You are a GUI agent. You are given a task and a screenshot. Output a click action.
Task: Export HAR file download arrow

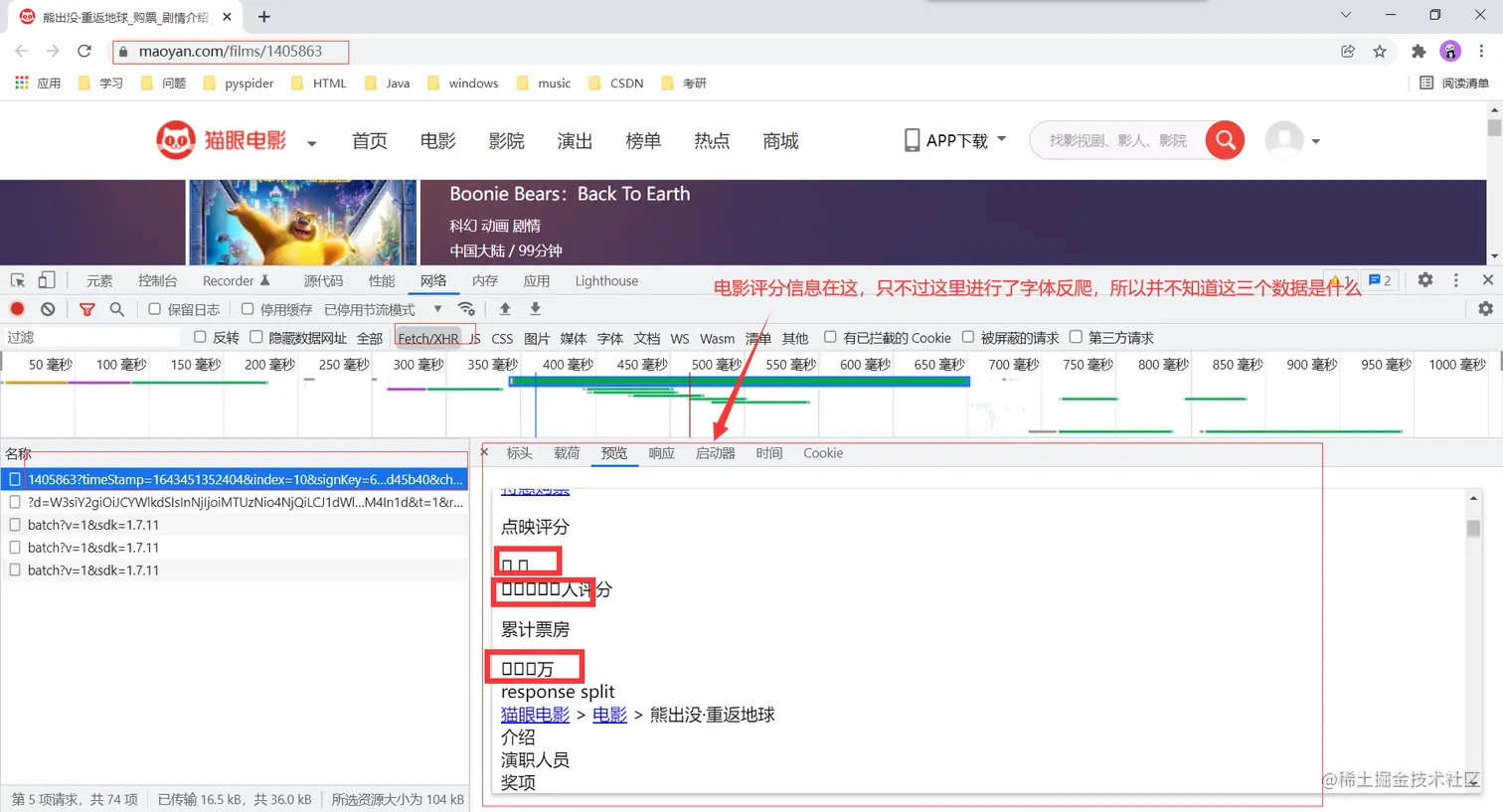point(535,309)
